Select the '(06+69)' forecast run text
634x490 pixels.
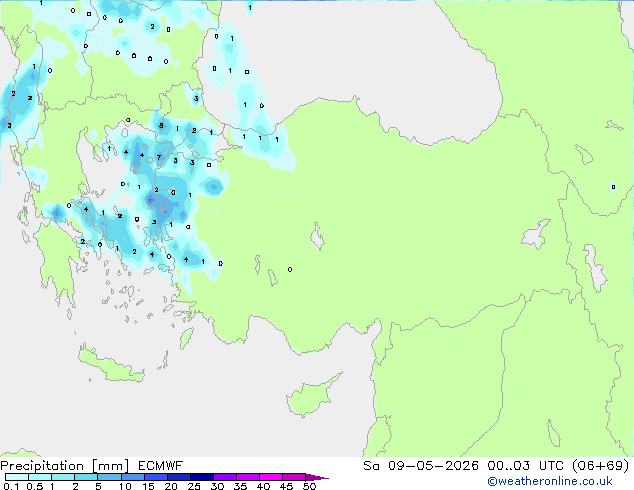[x=600, y=466]
